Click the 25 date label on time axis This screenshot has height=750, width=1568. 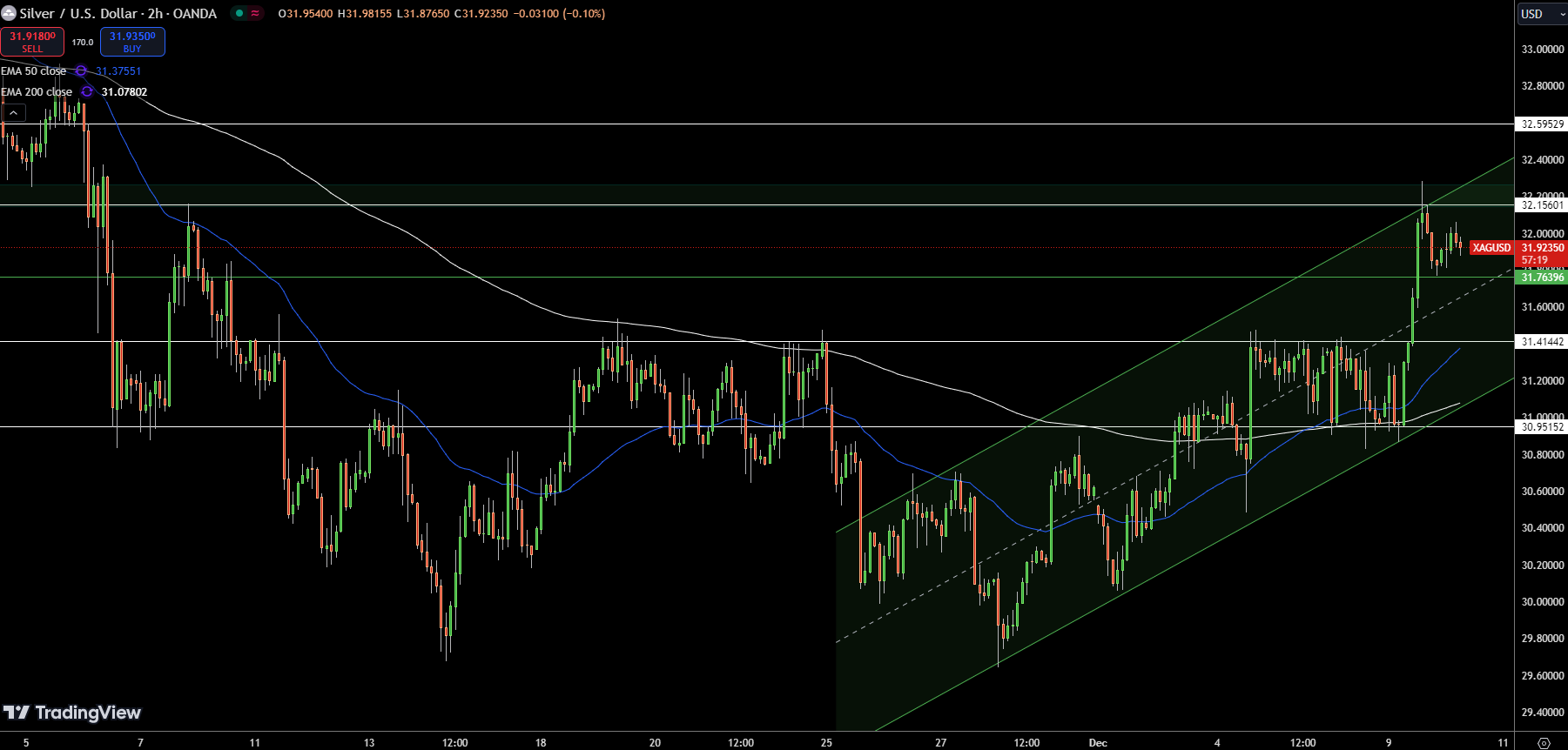point(826,743)
